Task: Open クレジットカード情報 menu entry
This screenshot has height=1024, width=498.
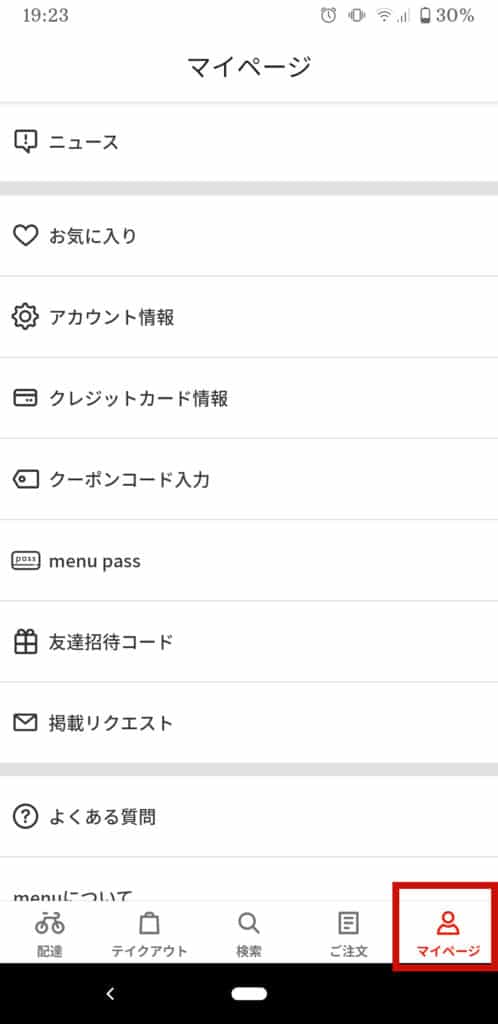Action: click(249, 398)
